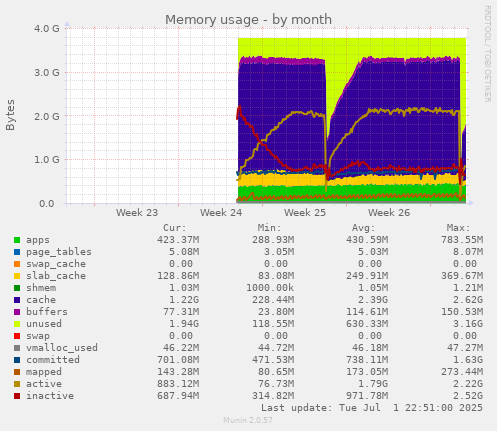Click the 'swap' legend label

coord(38,336)
